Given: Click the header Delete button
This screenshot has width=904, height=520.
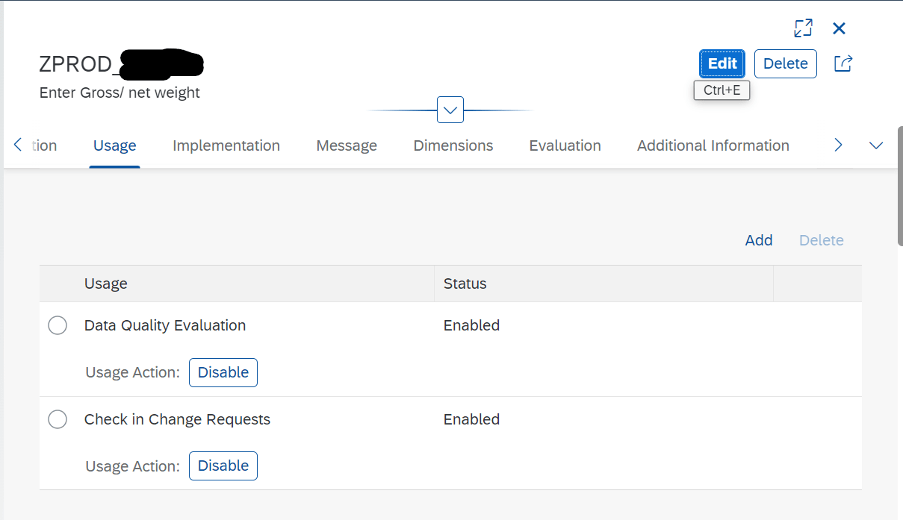Looking at the screenshot, I should (x=785, y=63).
